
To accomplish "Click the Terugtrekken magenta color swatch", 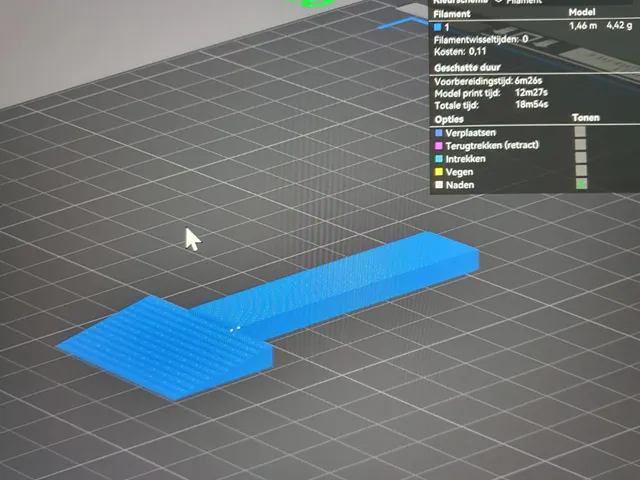I will coord(439,146).
